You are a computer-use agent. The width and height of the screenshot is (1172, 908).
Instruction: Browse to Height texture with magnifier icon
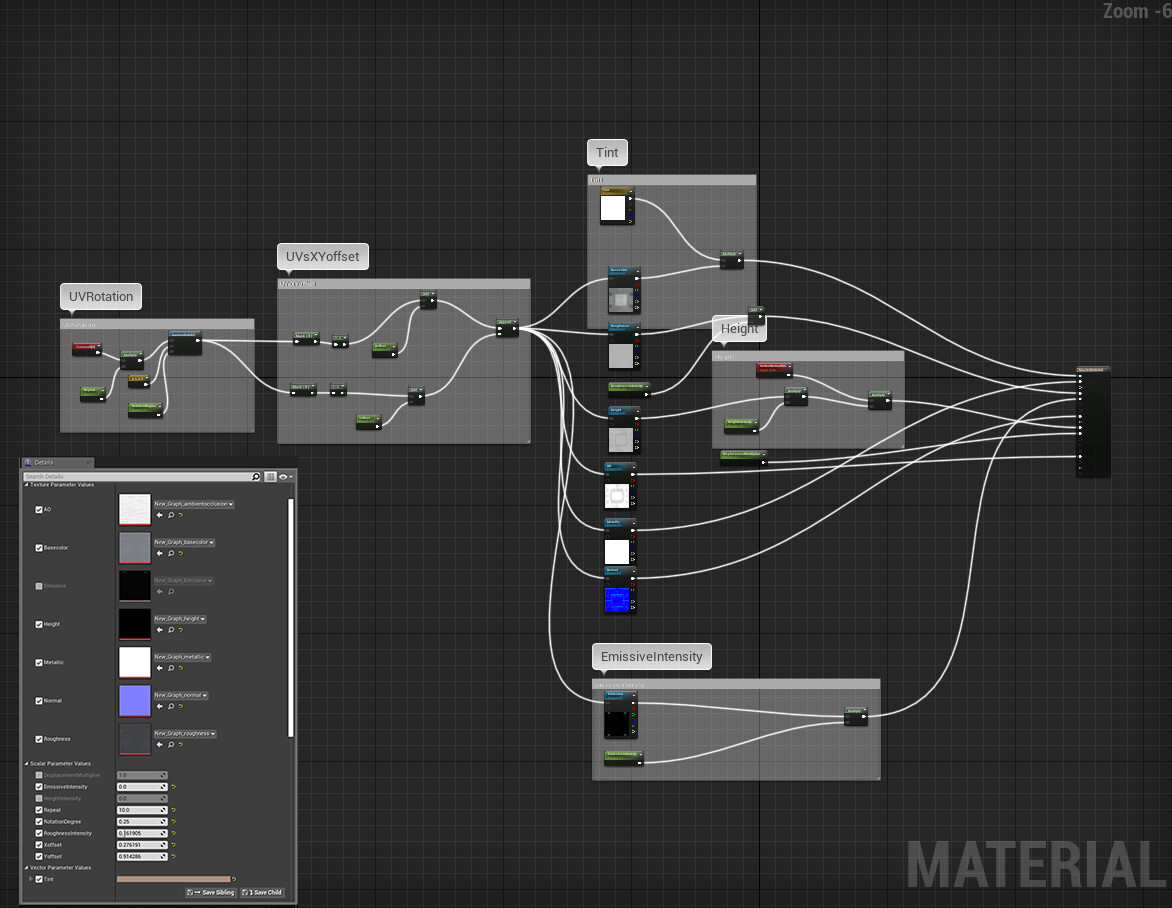(170, 629)
